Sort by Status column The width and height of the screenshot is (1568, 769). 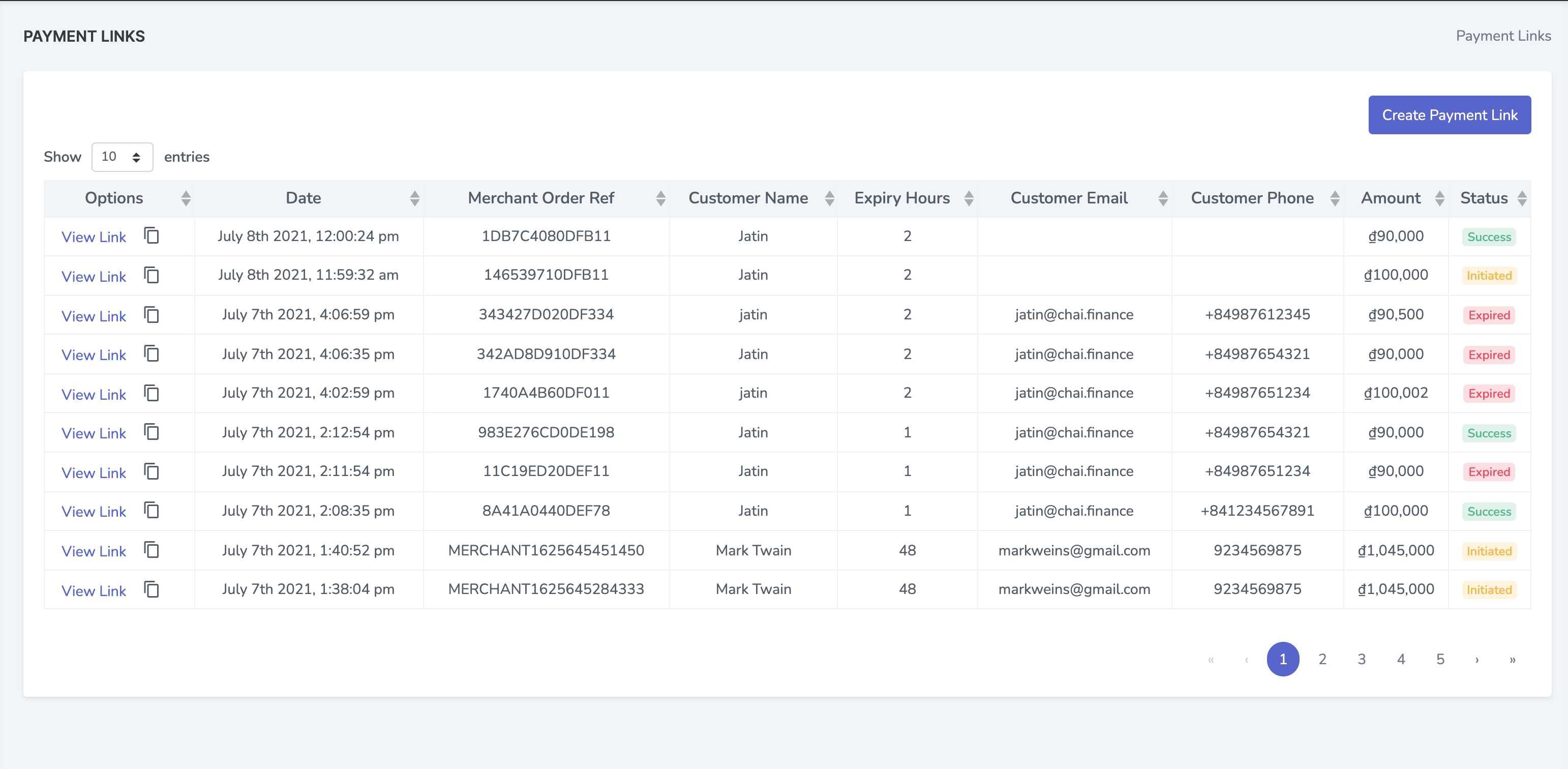pyautogui.click(x=1522, y=198)
